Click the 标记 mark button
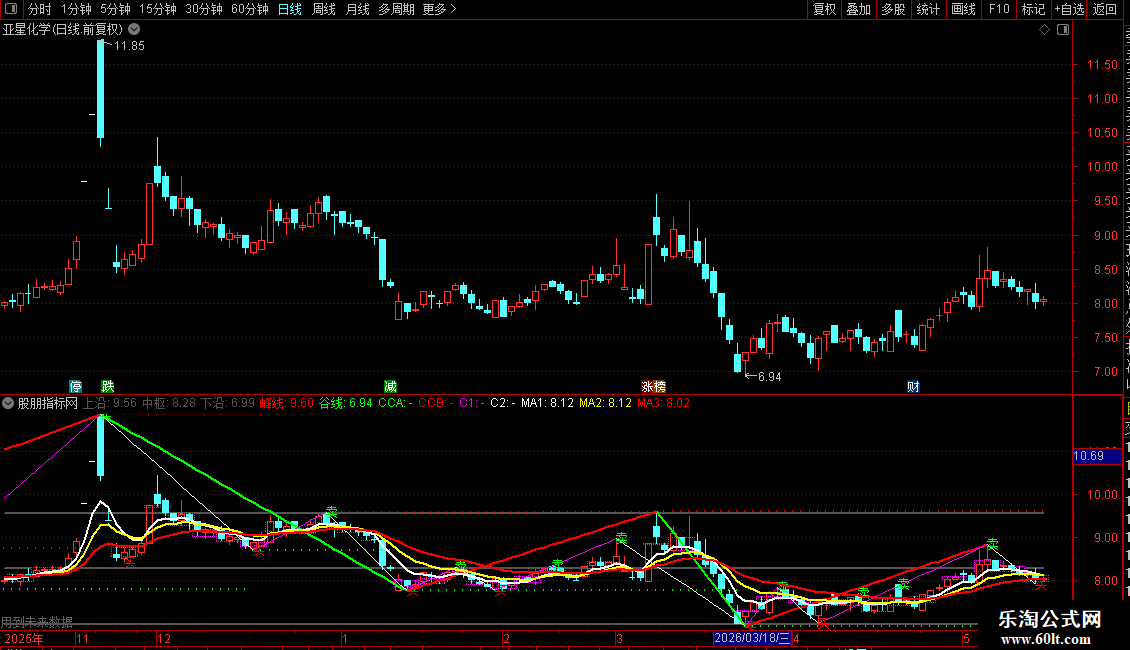This screenshot has height=650, width=1130. pos(1033,9)
